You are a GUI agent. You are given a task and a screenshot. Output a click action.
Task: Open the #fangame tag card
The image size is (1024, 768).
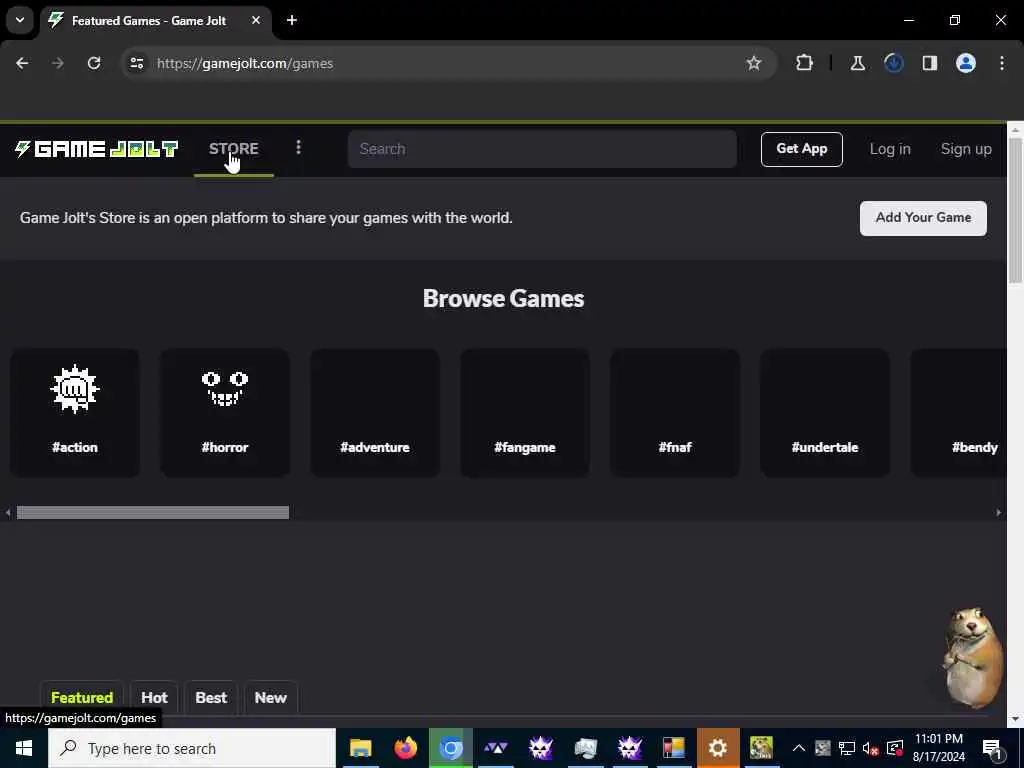(525, 413)
